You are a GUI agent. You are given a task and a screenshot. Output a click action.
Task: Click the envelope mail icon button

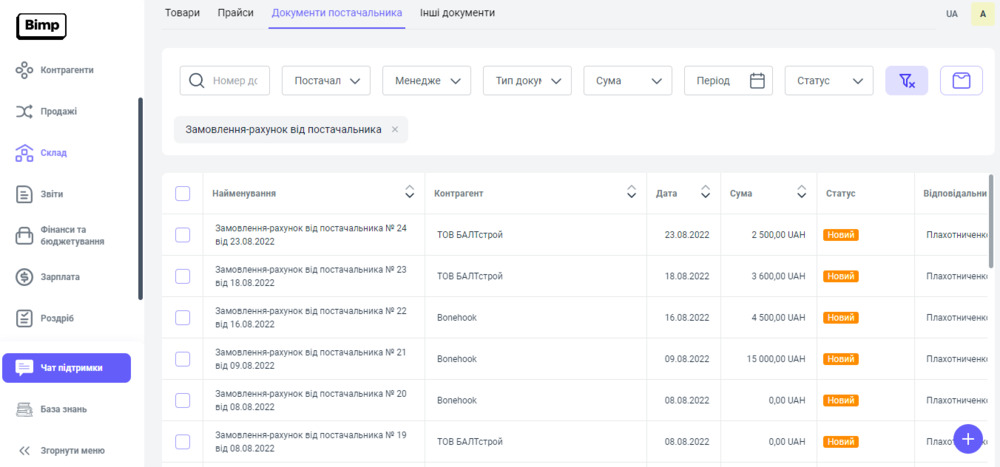click(x=961, y=81)
